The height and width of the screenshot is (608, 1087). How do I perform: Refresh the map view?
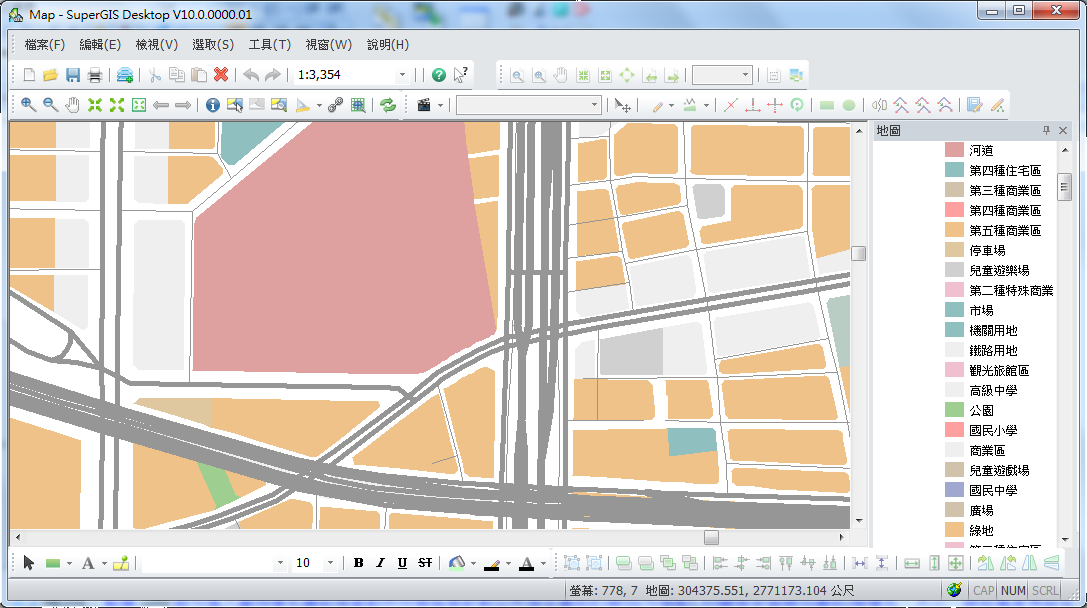click(x=388, y=105)
